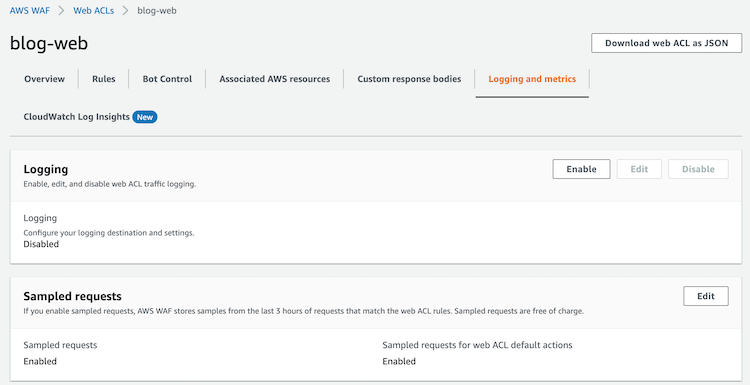Screen dimensions: 750x385
Task: Download web ACL as JSON
Action: (x=666, y=43)
